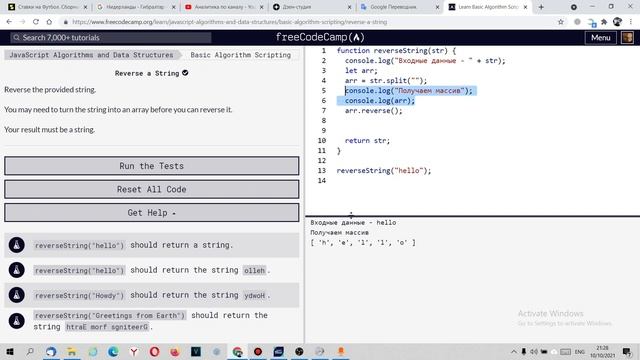The width and height of the screenshot is (640, 360).
Task: Switch to the Google Переводчик tab
Action: tap(399, 7)
